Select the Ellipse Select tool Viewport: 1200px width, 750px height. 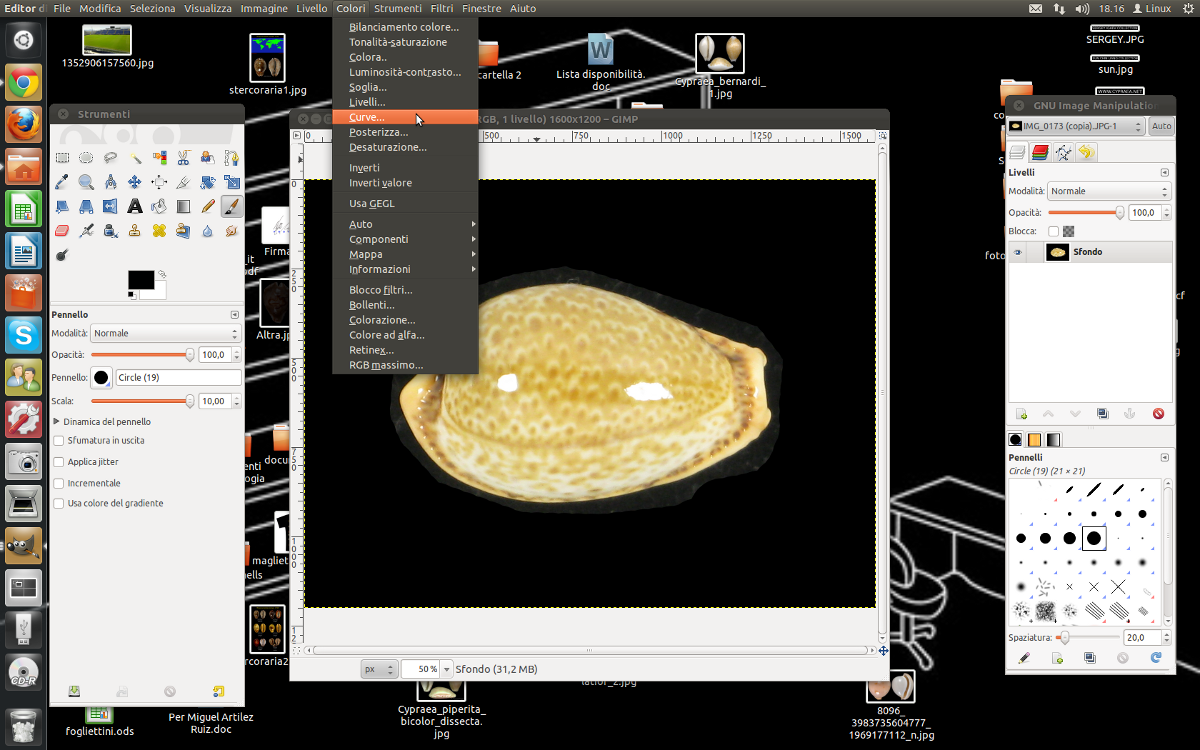(86, 158)
